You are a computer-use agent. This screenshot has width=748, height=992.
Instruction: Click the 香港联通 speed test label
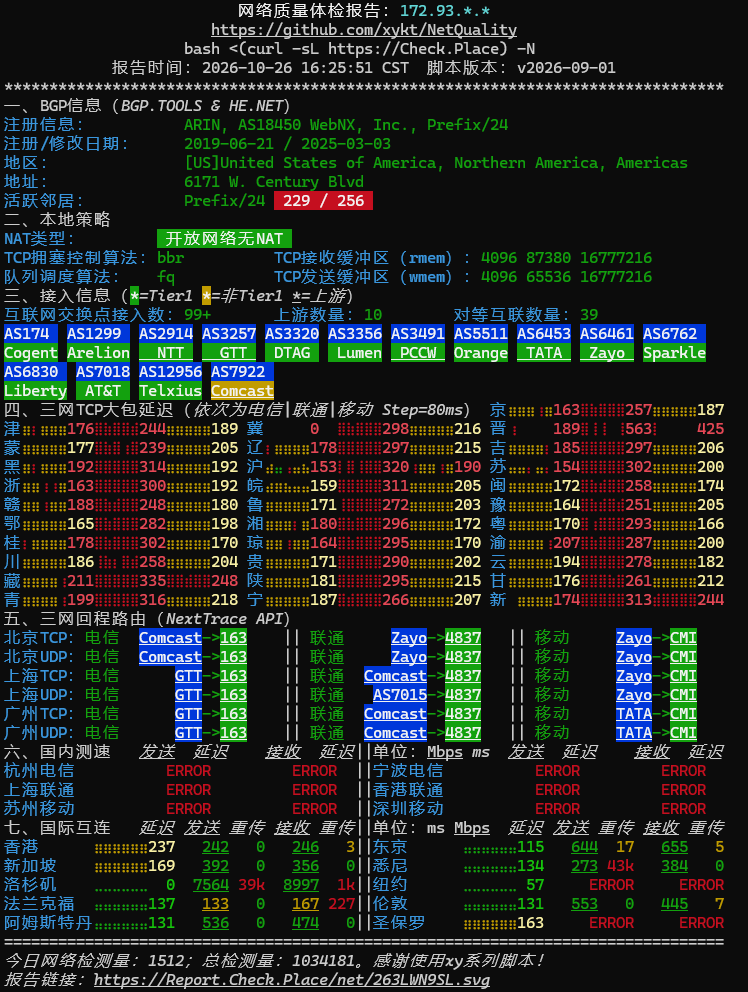(x=408, y=790)
